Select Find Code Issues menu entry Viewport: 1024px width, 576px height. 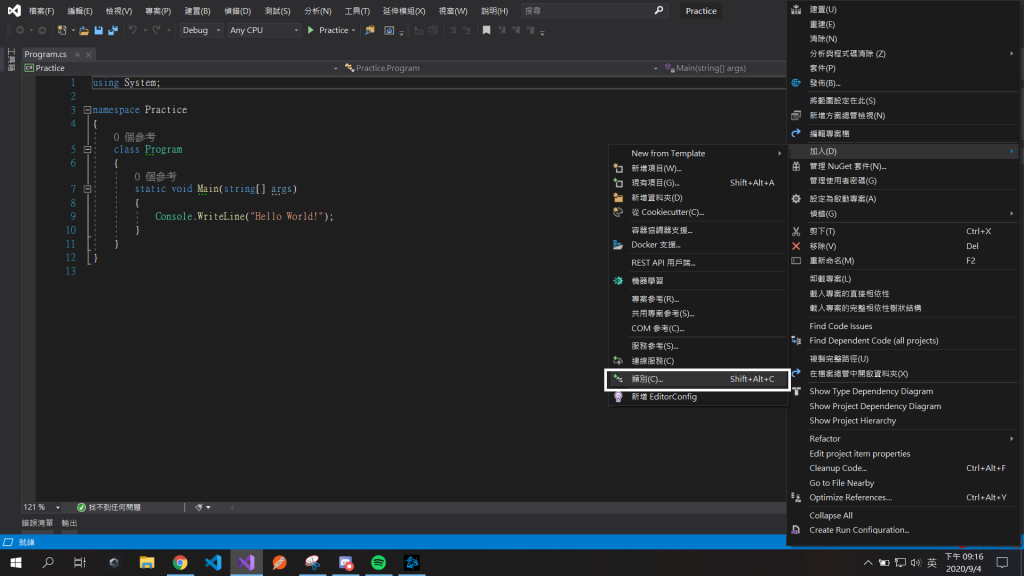pos(904,326)
